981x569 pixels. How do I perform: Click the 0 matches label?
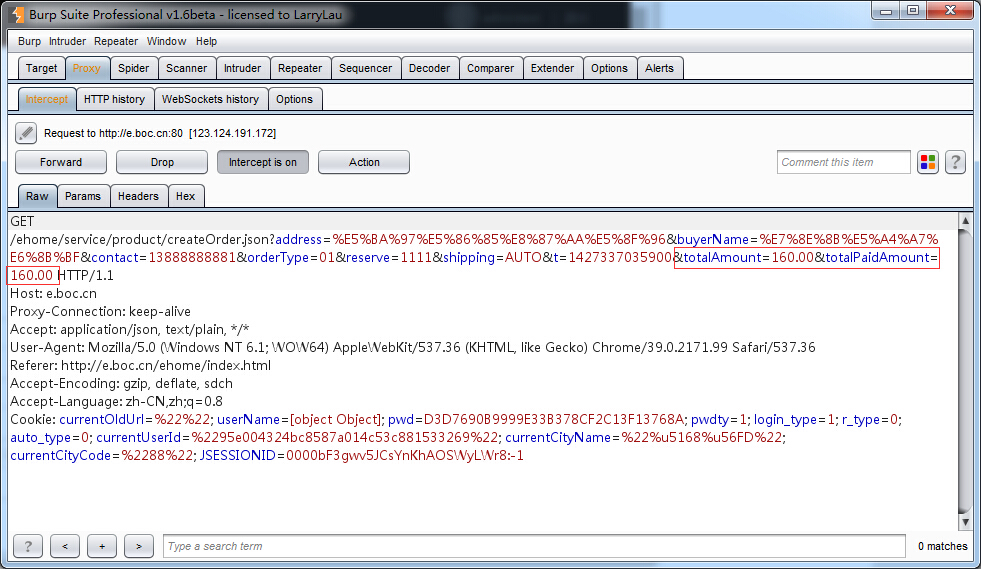(942, 546)
